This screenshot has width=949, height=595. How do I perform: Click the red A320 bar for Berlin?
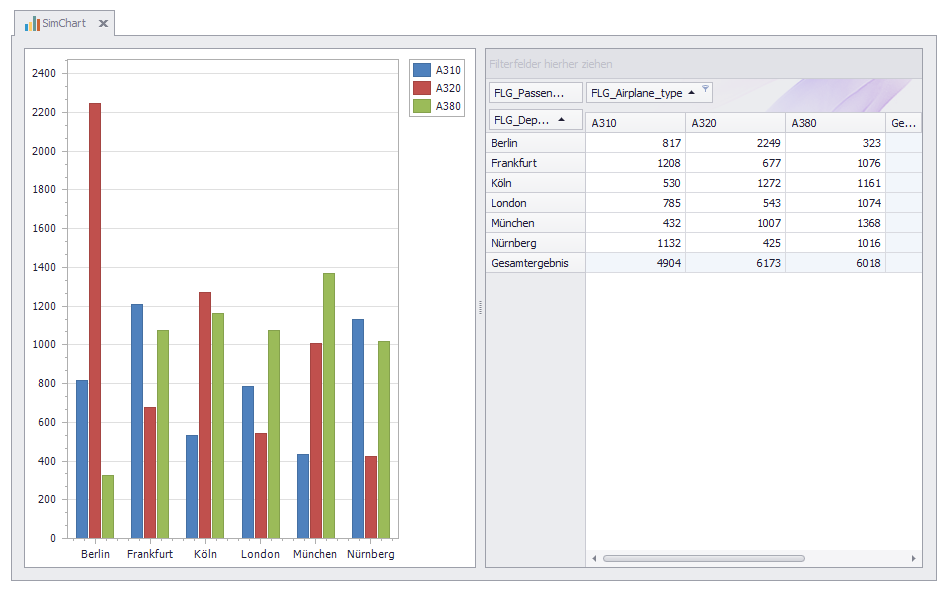pyautogui.click(x=95, y=320)
